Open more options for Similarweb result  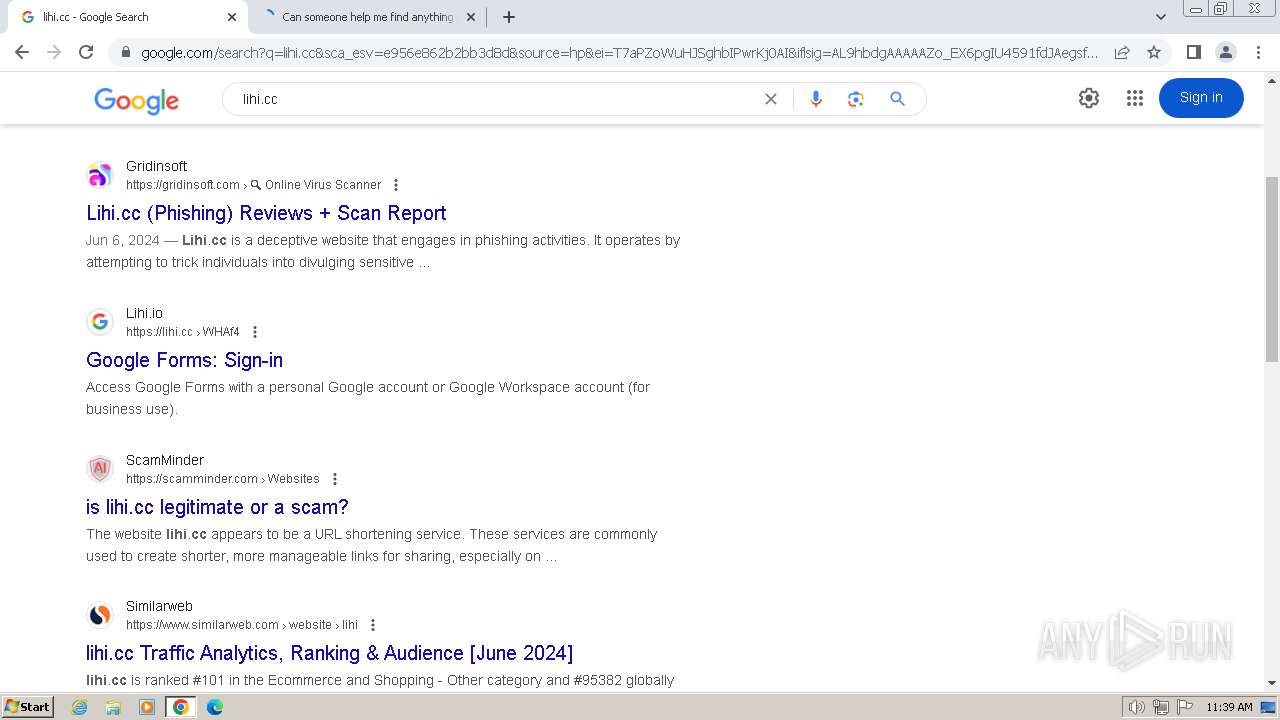373,625
